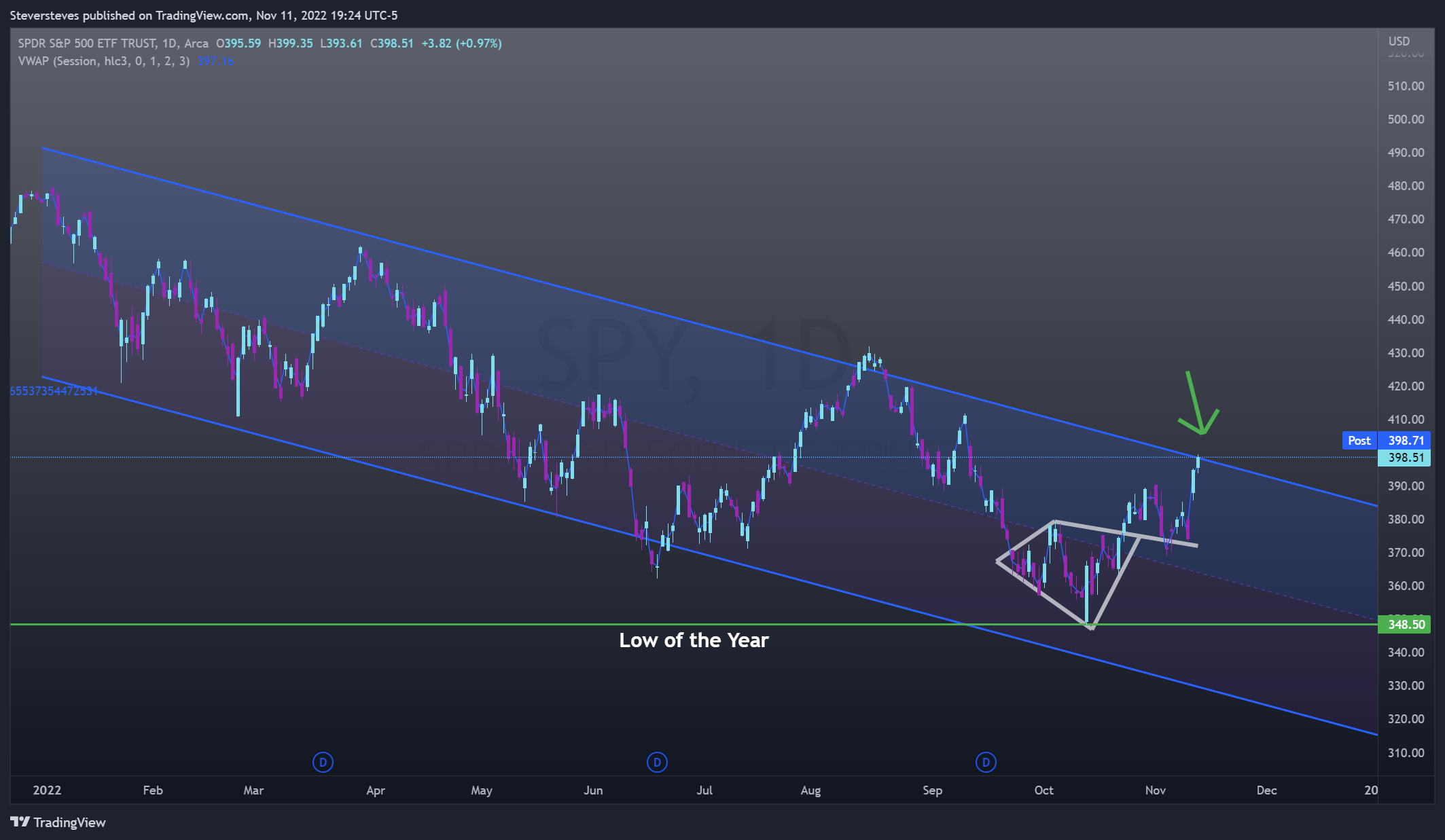1445x840 pixels.
Task: Click the TradingView logo at bottom left
Action: [58, 822]
